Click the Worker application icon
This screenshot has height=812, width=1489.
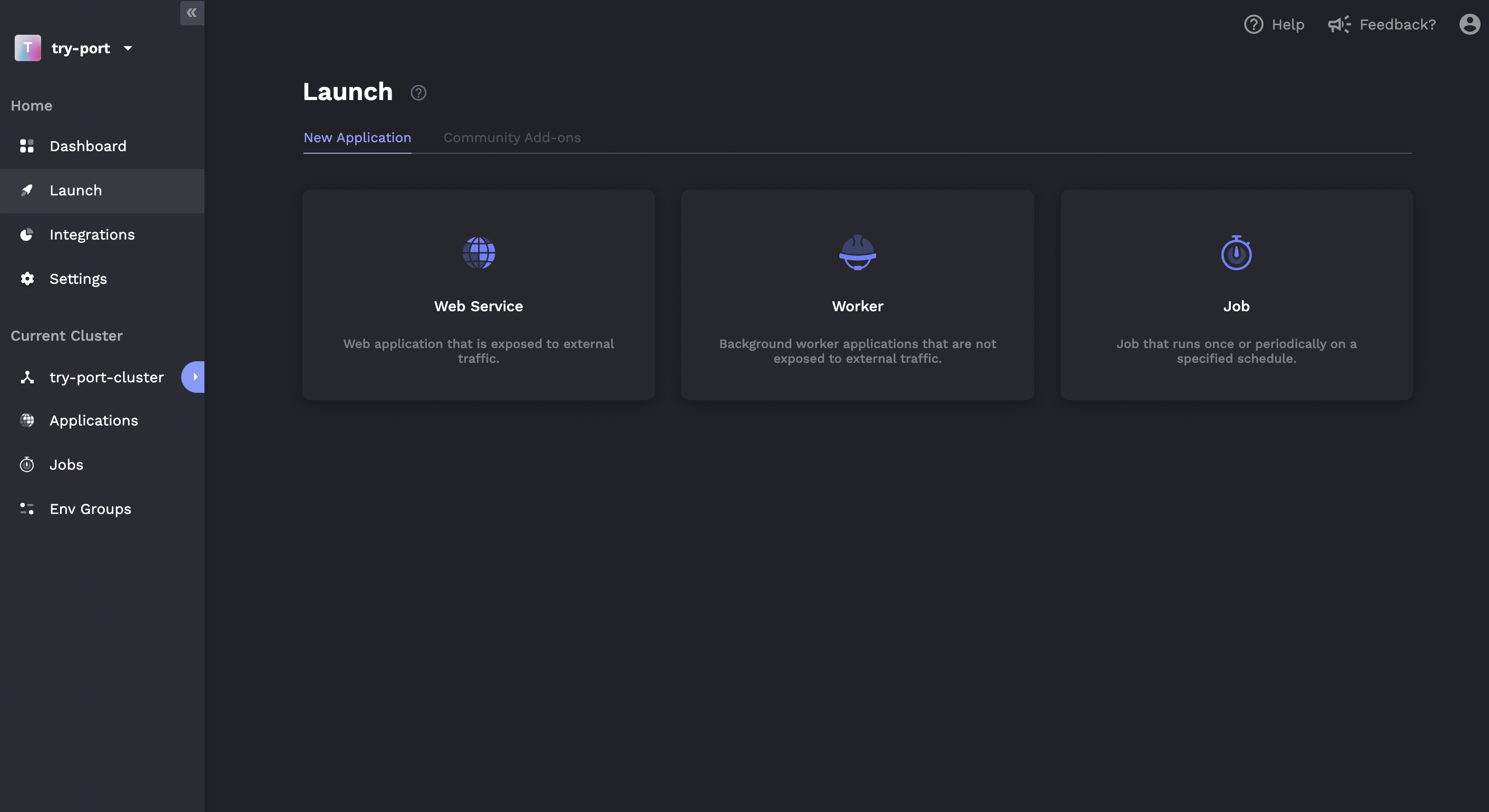pyautogui.click(x=857, y=252)
